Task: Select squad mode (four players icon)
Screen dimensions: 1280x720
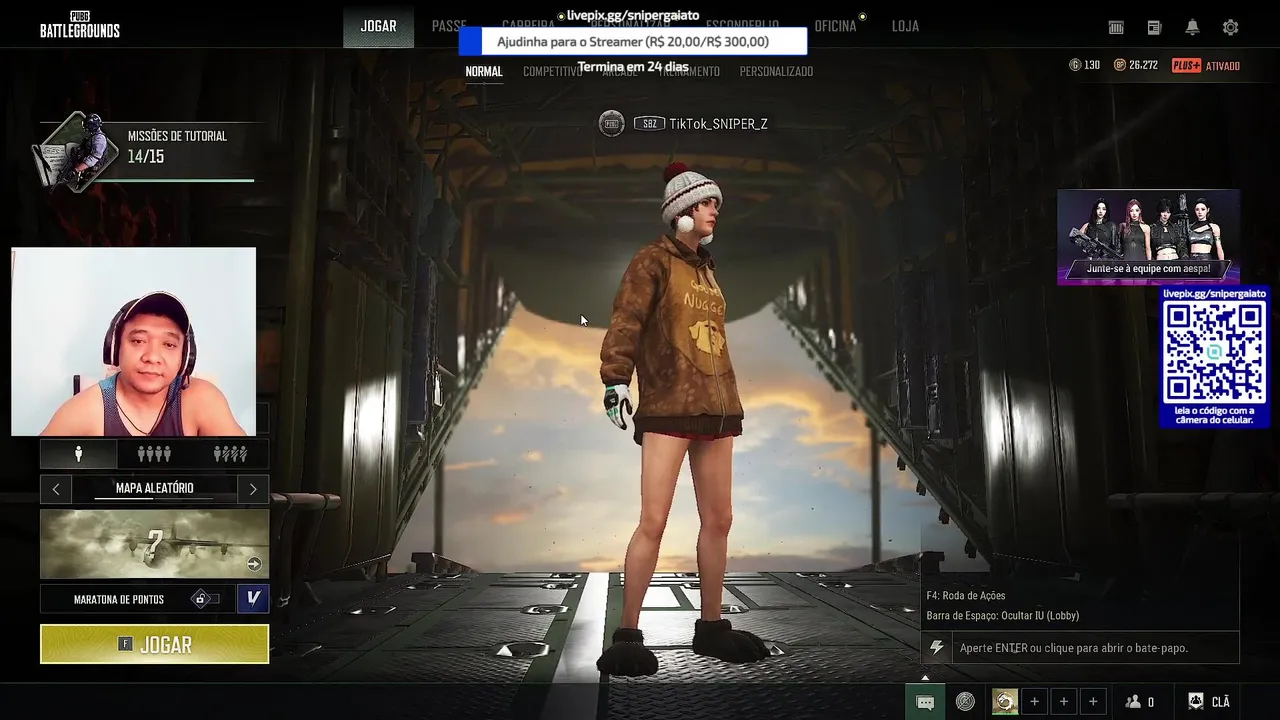Action: point(154,454)
